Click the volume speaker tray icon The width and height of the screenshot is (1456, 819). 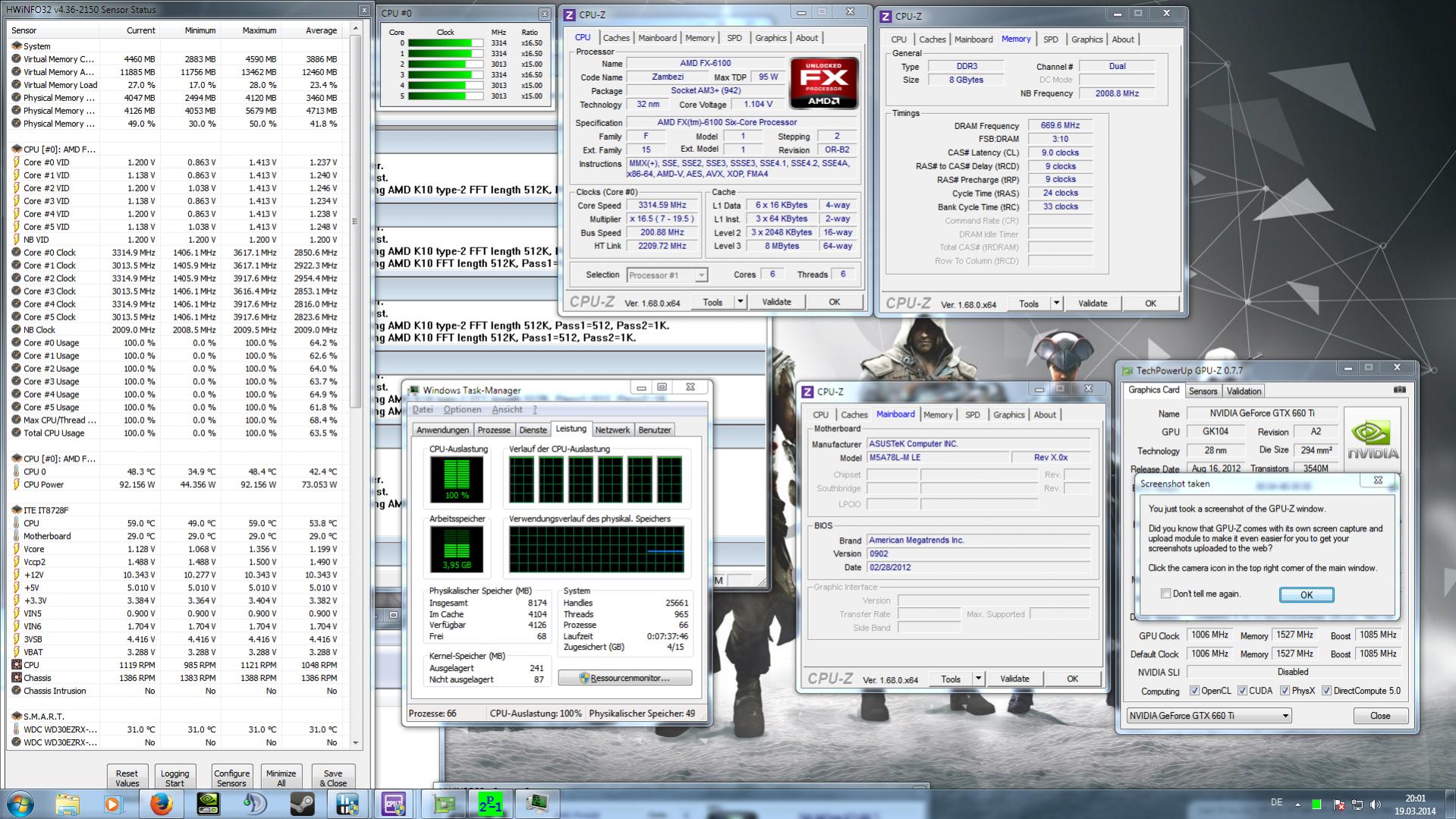1376,804
